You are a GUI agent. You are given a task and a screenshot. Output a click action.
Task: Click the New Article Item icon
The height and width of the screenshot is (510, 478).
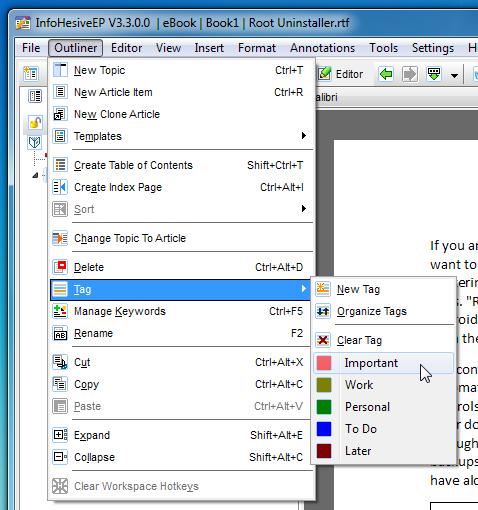pos(60,92)
